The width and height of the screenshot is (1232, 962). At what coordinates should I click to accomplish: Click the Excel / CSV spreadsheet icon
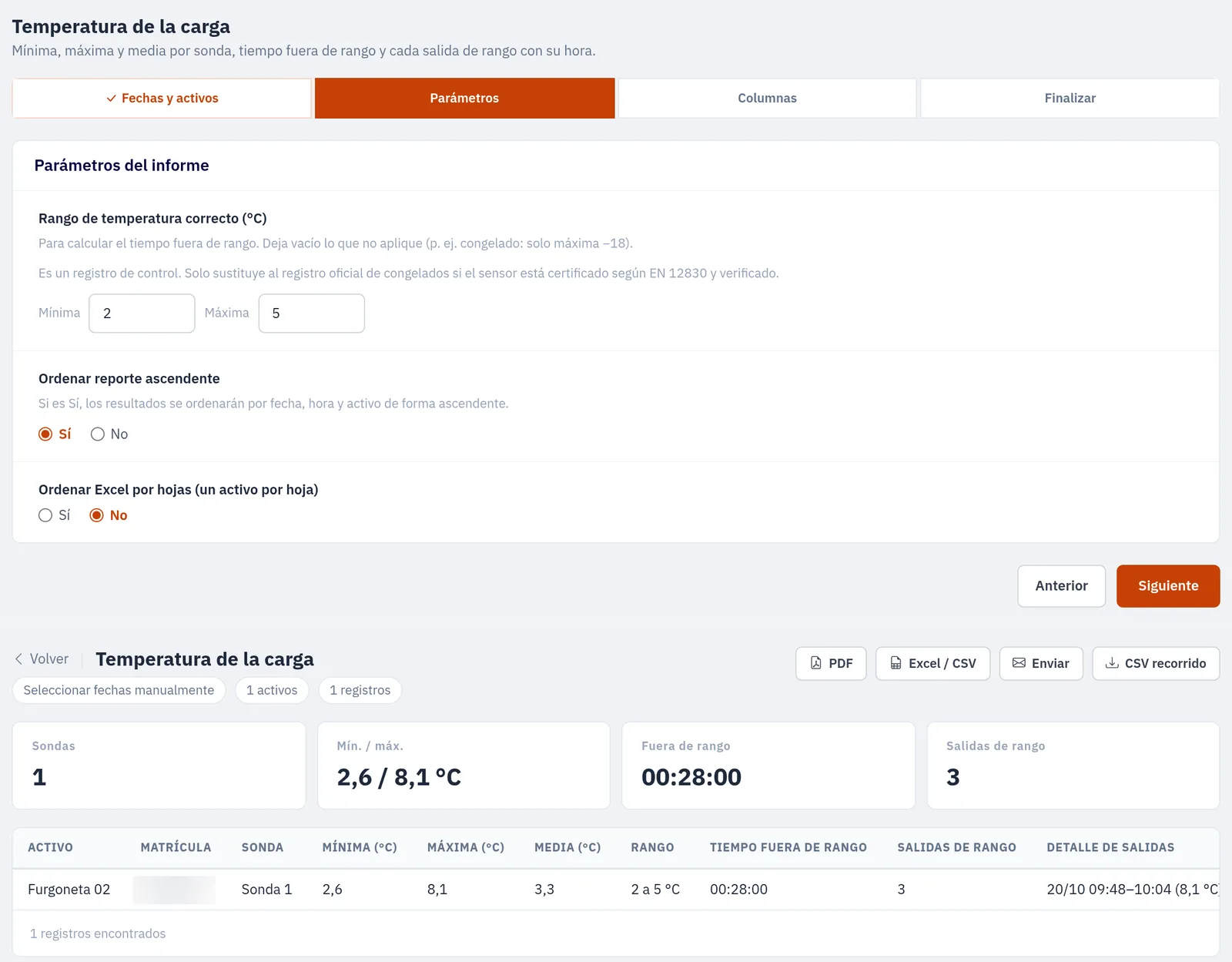(x=896, y=663)
